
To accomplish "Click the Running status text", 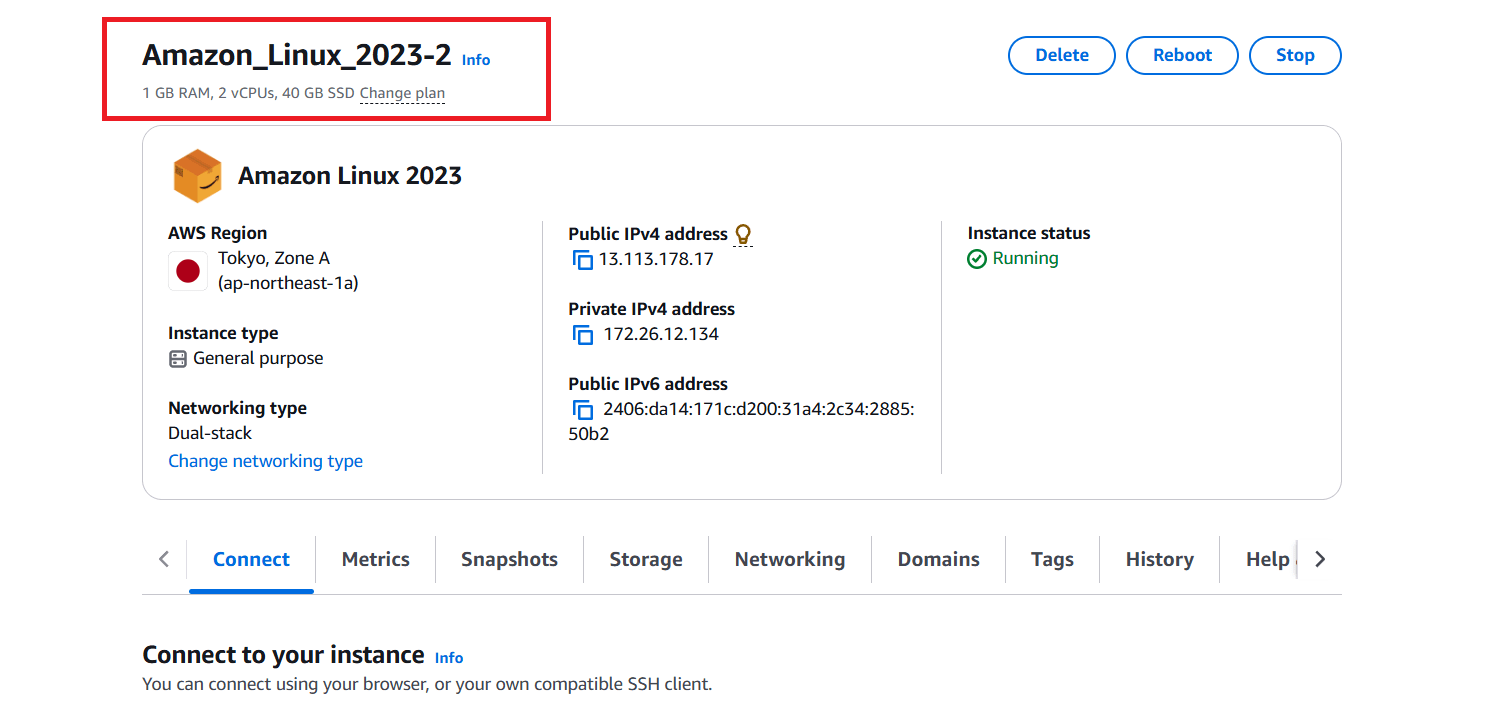I will click(1025, 259).
